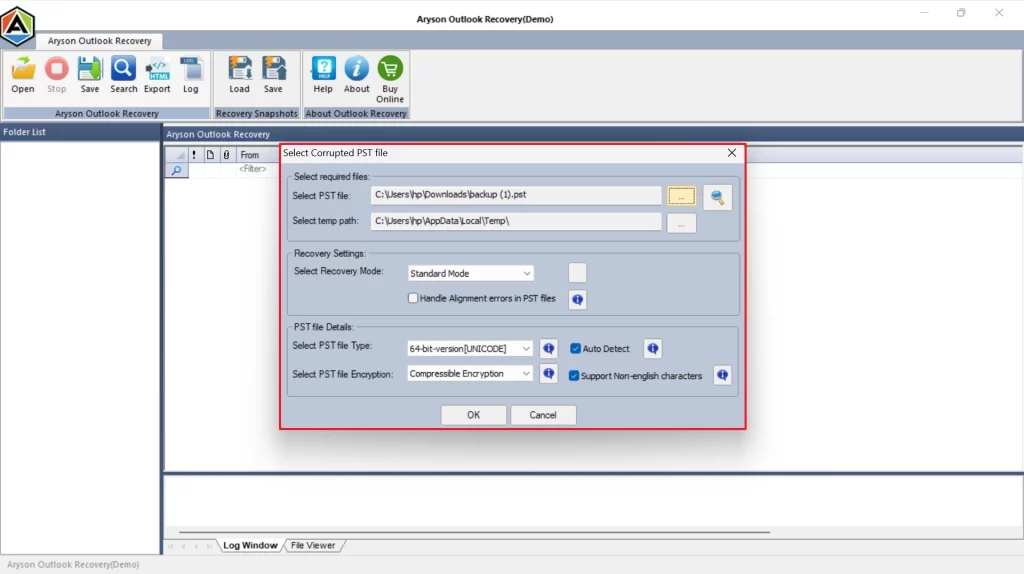This screenshot has height=574, width=1024.
Task: Click the Save icon next to Stop
Action: point(90,74)
